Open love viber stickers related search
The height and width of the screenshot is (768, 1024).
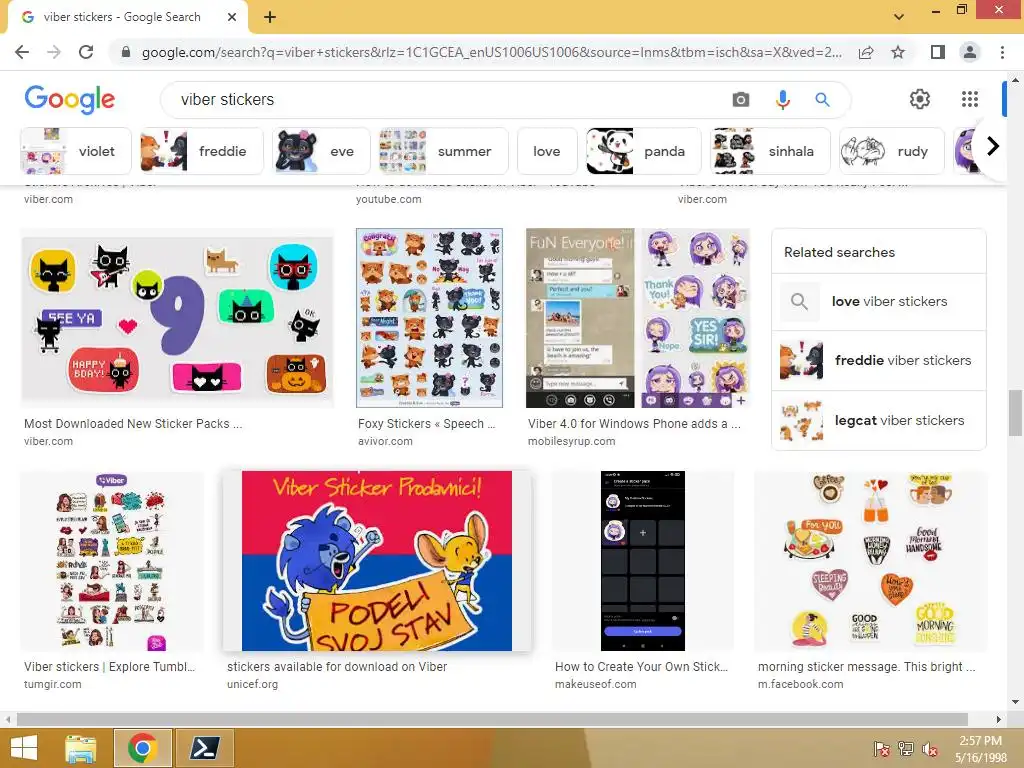(x=878, y=302)
